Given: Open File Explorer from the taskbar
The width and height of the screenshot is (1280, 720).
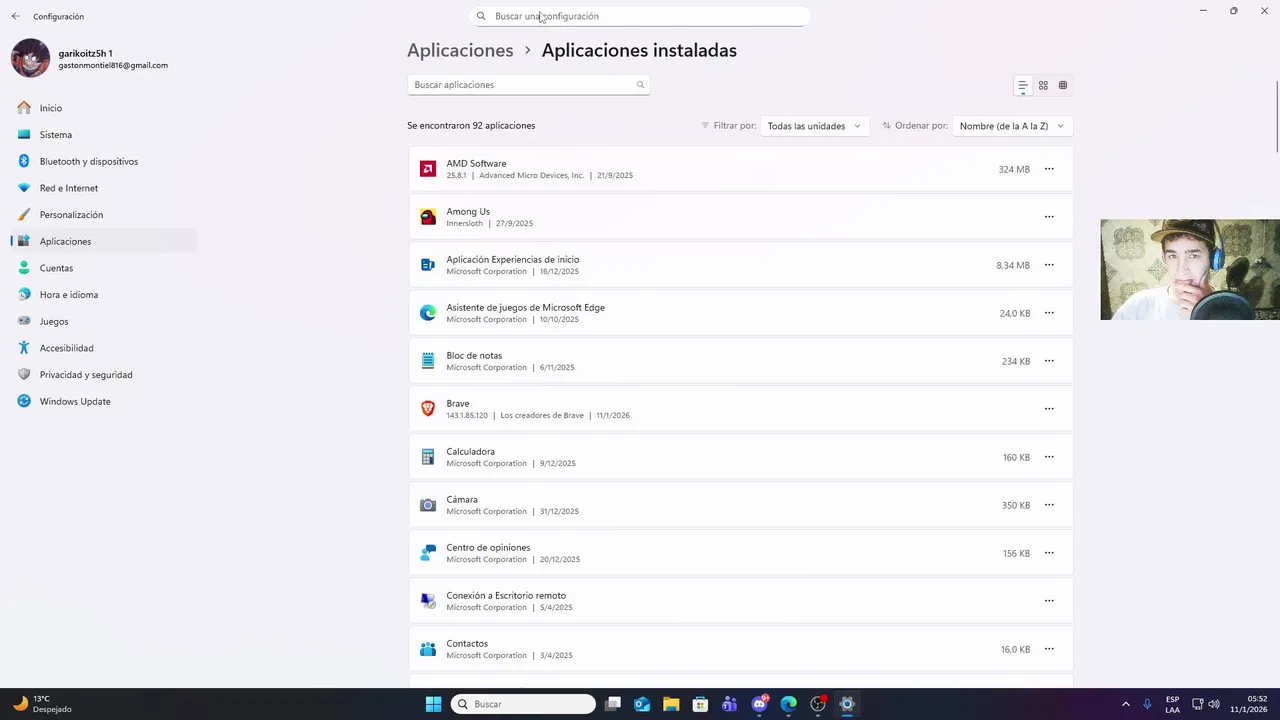Looking at the screenshot, I should (671, 704).
